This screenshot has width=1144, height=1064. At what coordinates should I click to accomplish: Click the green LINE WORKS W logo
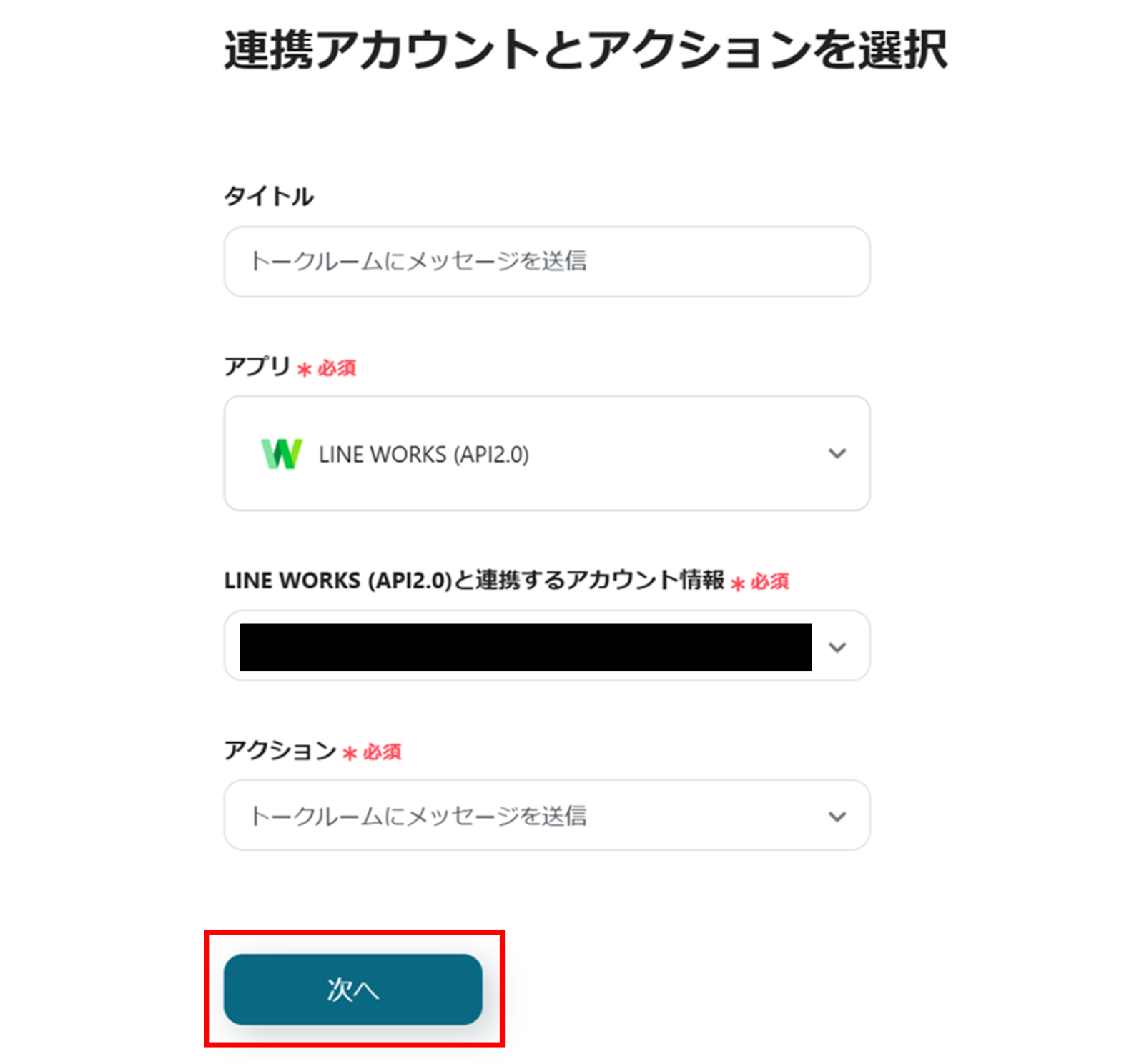(x=281, y=454)
